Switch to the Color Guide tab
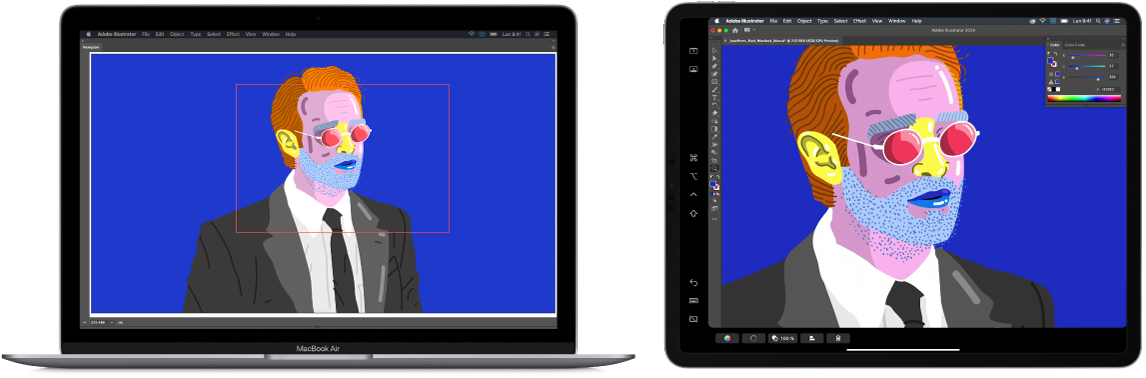Viewport: 1146px width, 378px height. 1075,45
